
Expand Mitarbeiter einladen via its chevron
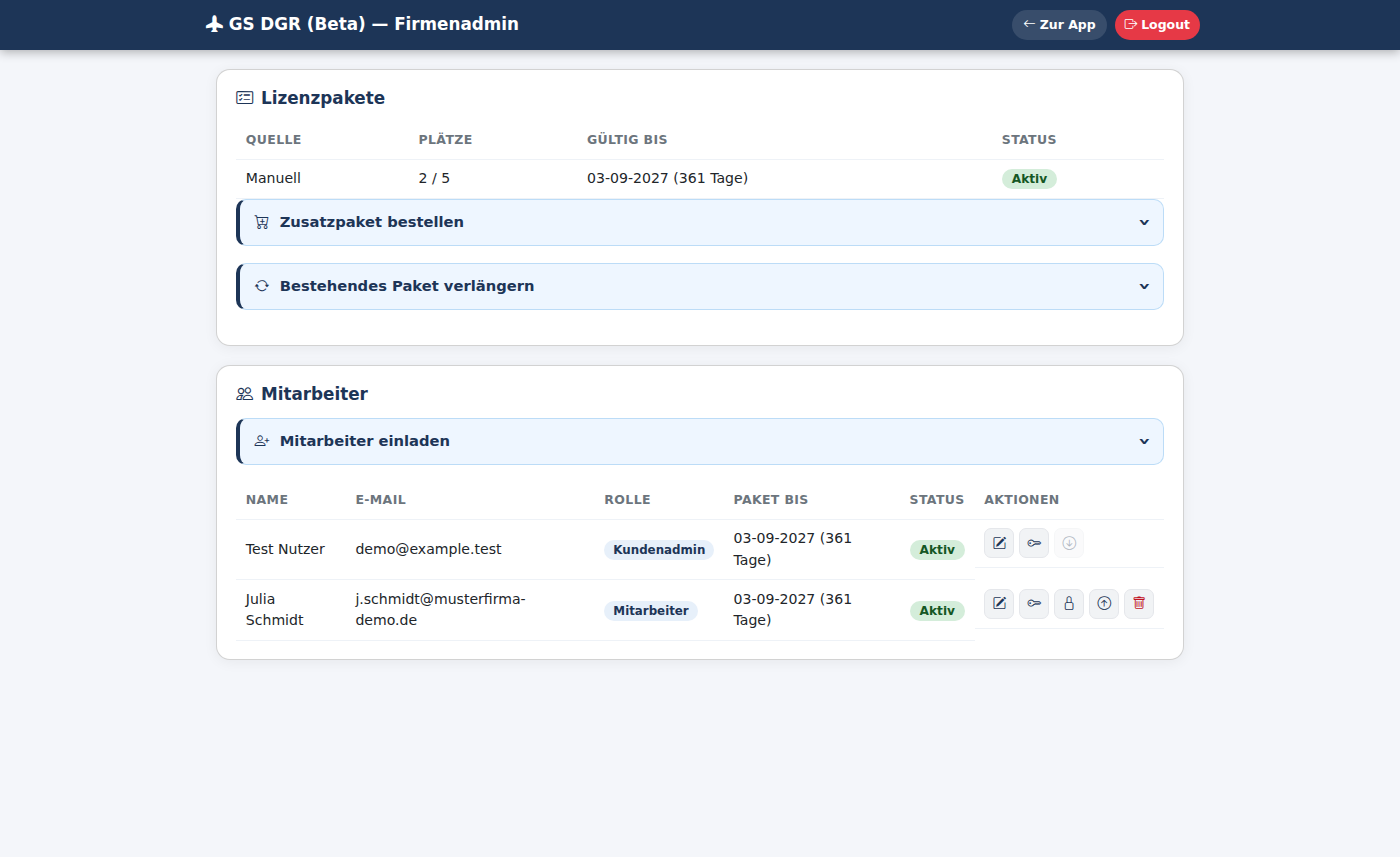tap(1144, 441)
